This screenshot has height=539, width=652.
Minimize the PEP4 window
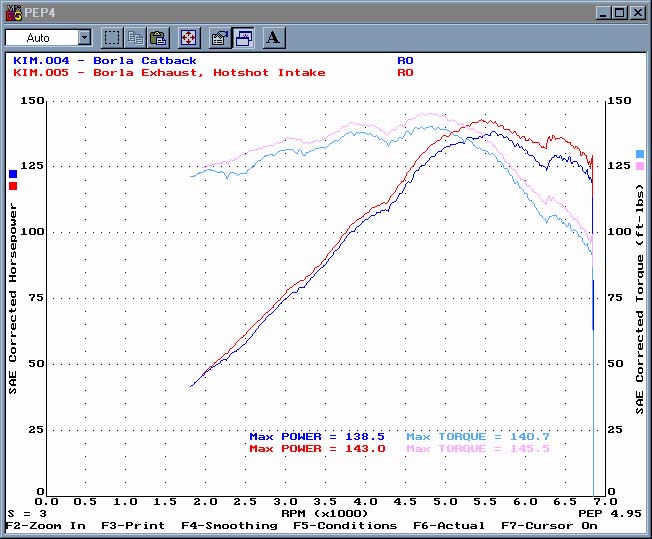coord(603,13)
